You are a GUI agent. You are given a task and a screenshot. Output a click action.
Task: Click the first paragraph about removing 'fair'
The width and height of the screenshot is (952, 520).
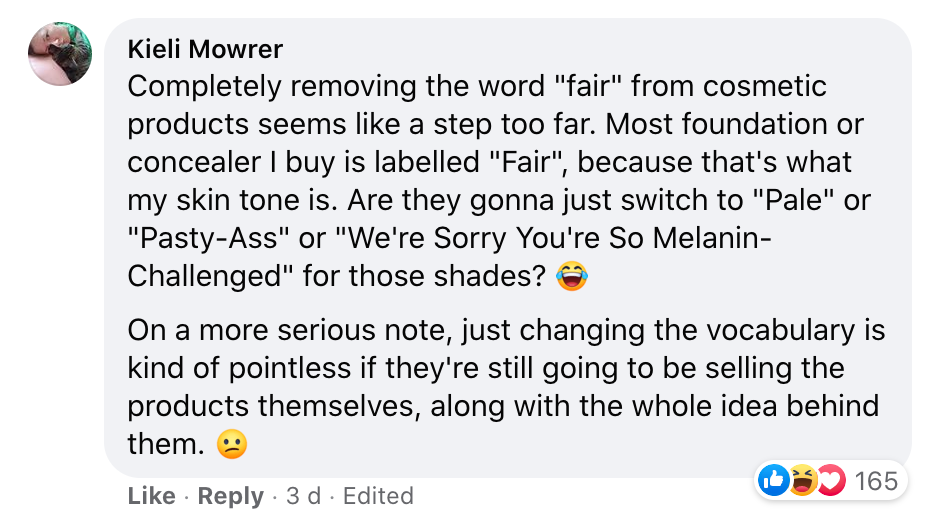point(478,162)
